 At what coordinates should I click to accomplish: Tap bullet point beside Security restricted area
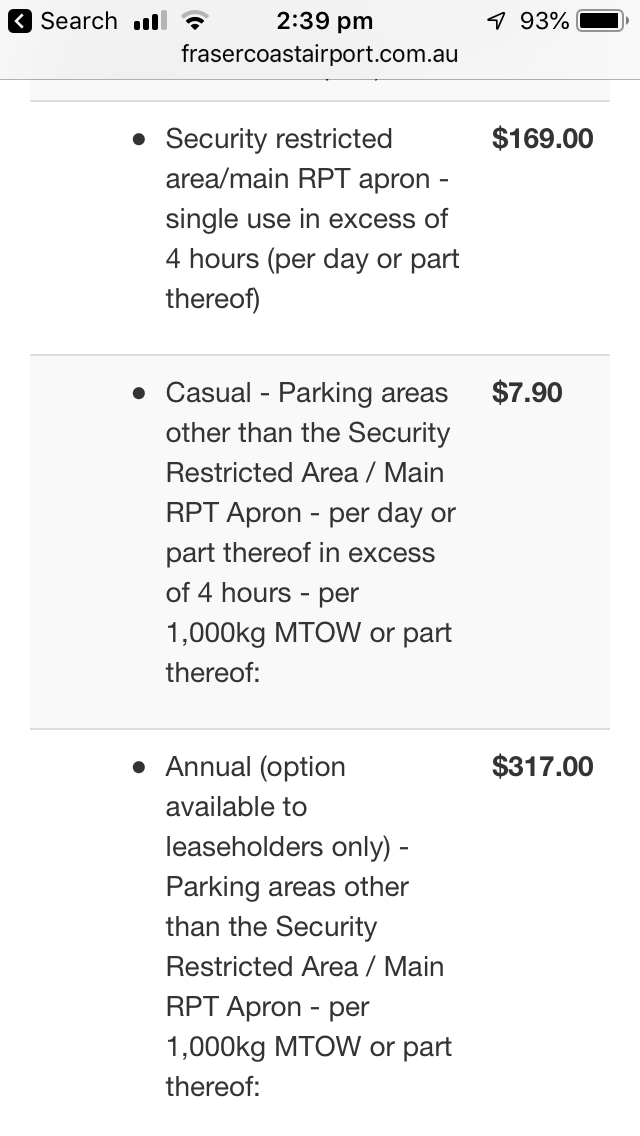139,139
